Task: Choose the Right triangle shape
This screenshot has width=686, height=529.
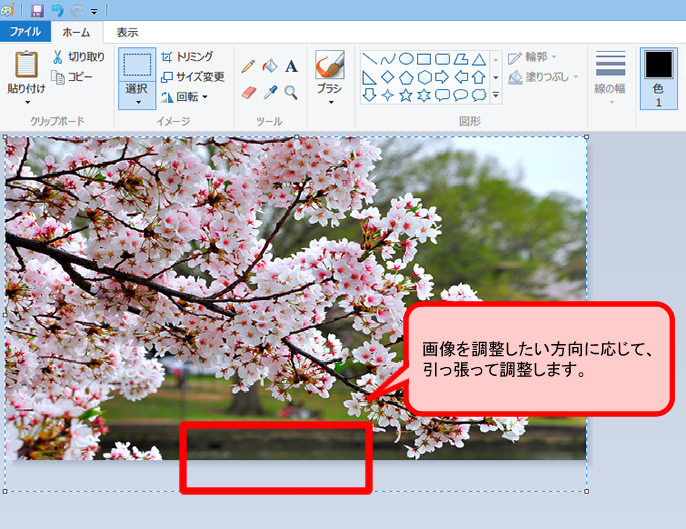Action: [370, 77]
